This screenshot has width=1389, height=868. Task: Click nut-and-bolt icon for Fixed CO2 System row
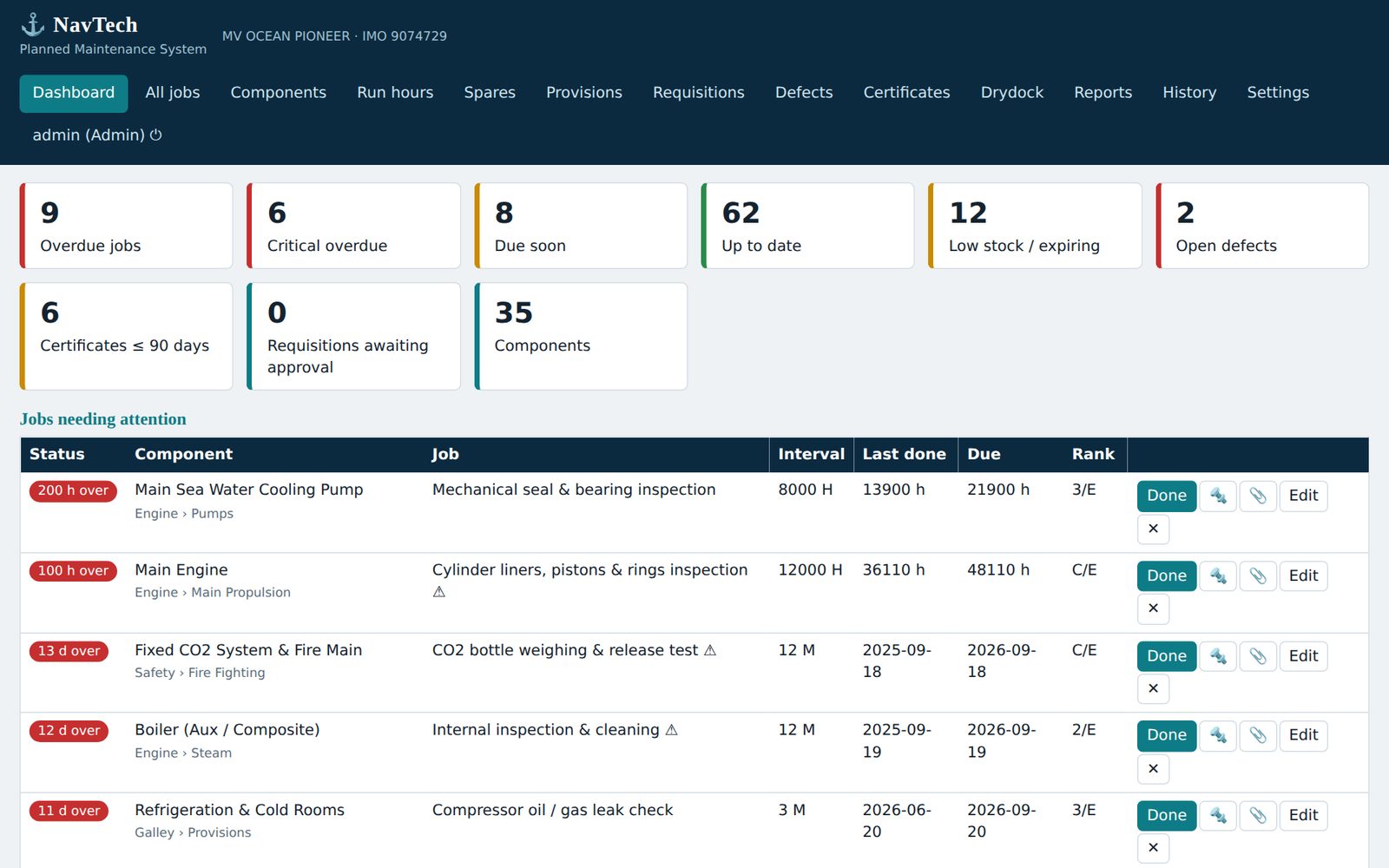click(x=1218, y=656)
